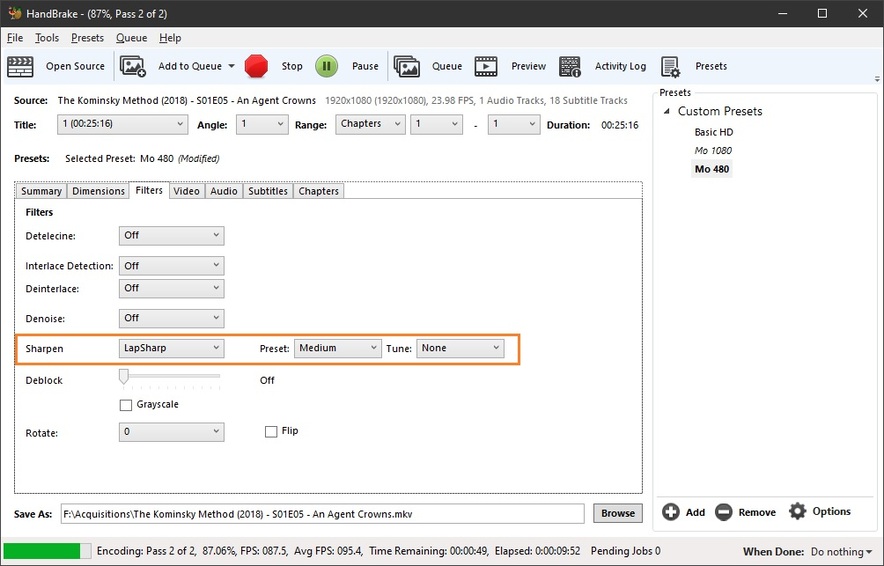Click the Browse button
The image size is (884, 566).
(618, 514)
